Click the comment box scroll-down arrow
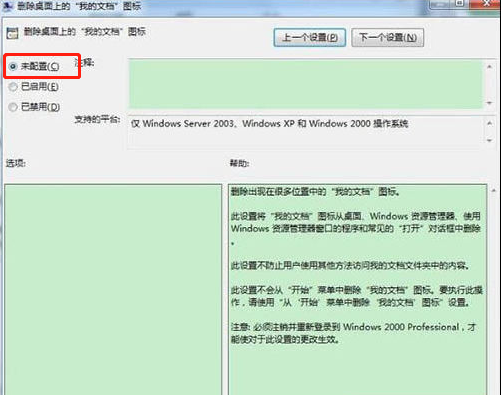 coord(489,103)
